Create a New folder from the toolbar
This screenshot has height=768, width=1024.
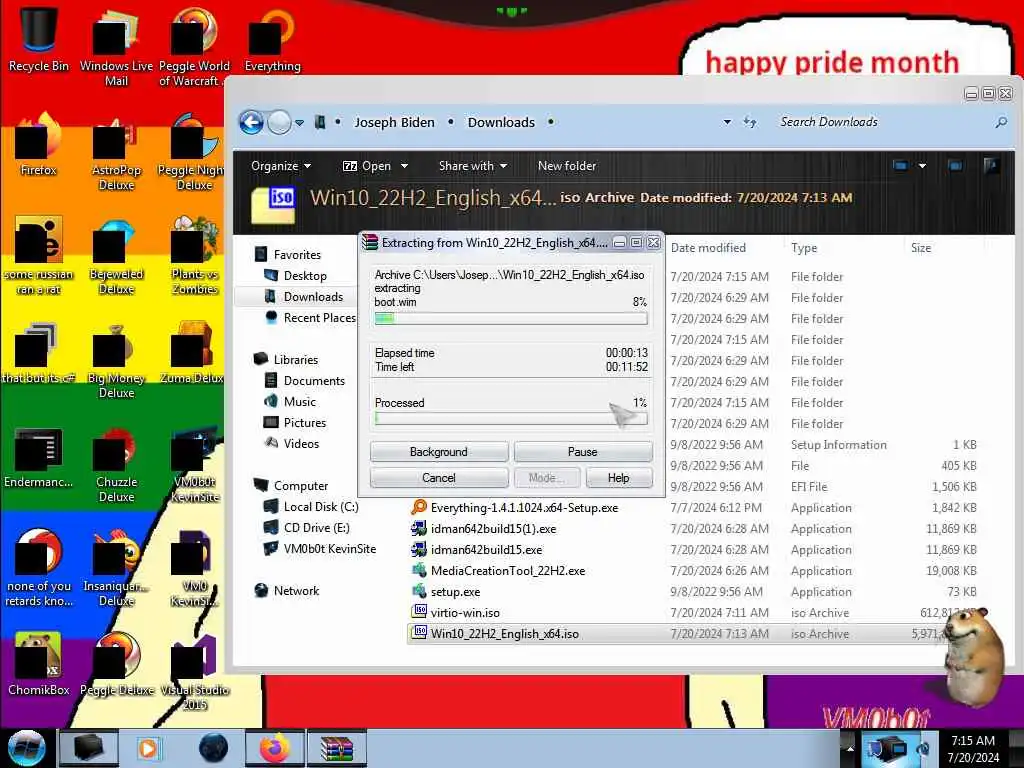pyautogui.click(x=567, y=166)
